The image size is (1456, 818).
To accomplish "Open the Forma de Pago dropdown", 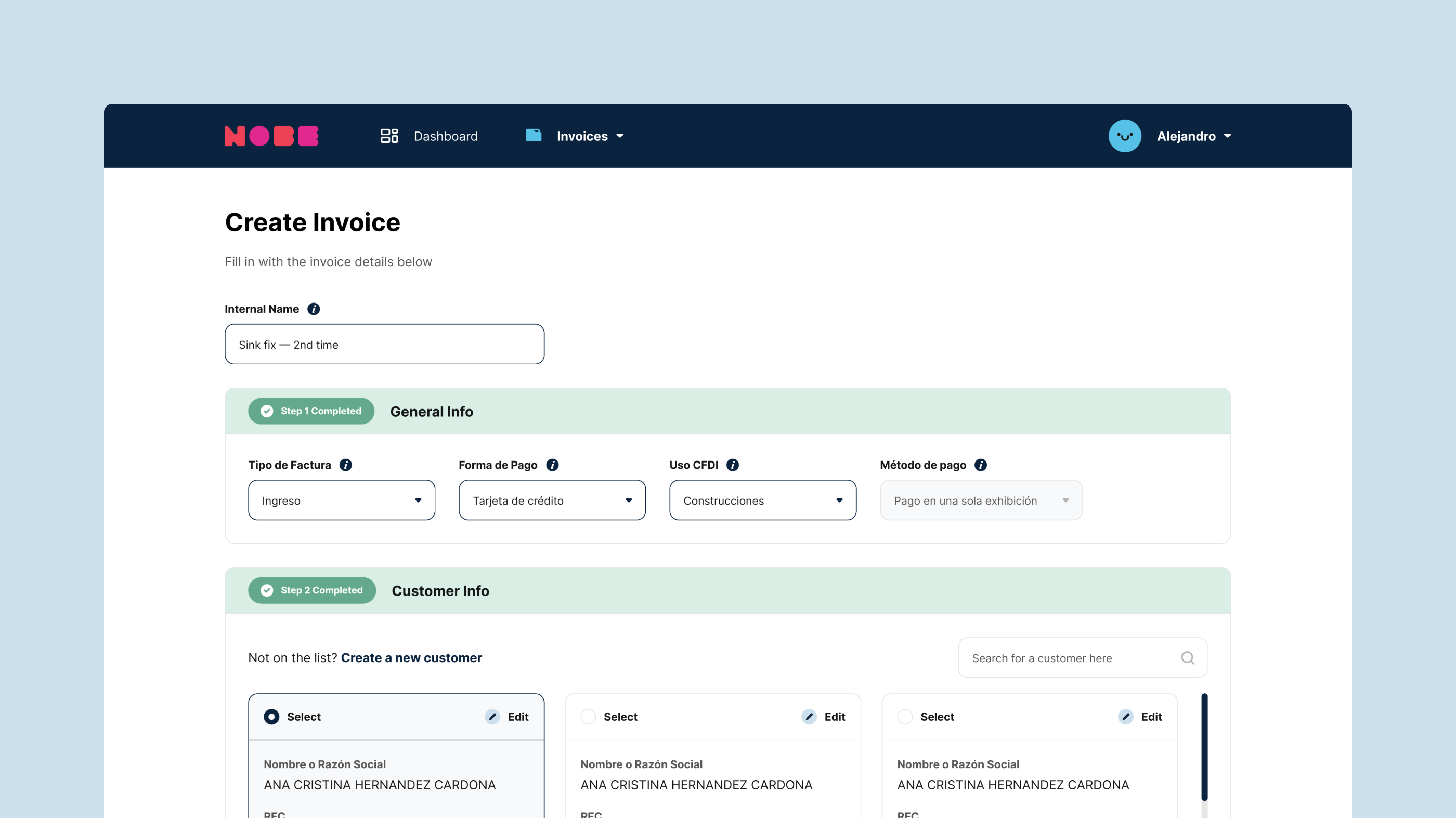I will pos(552,500).
